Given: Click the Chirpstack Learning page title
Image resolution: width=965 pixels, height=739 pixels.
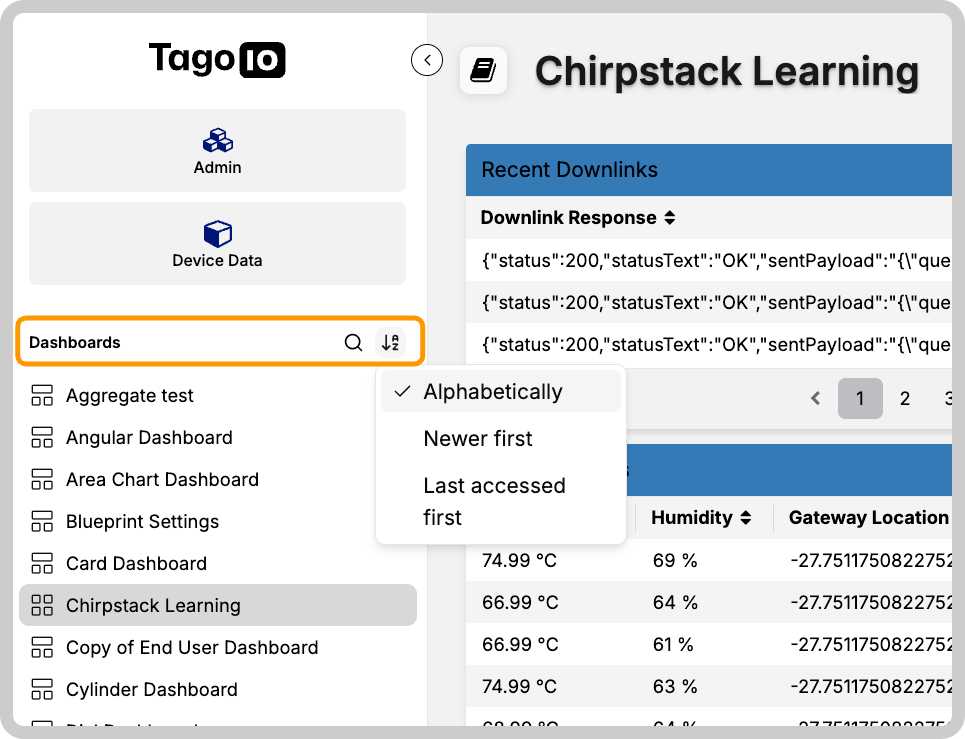Looking at the screenshot, I should 727,71.
